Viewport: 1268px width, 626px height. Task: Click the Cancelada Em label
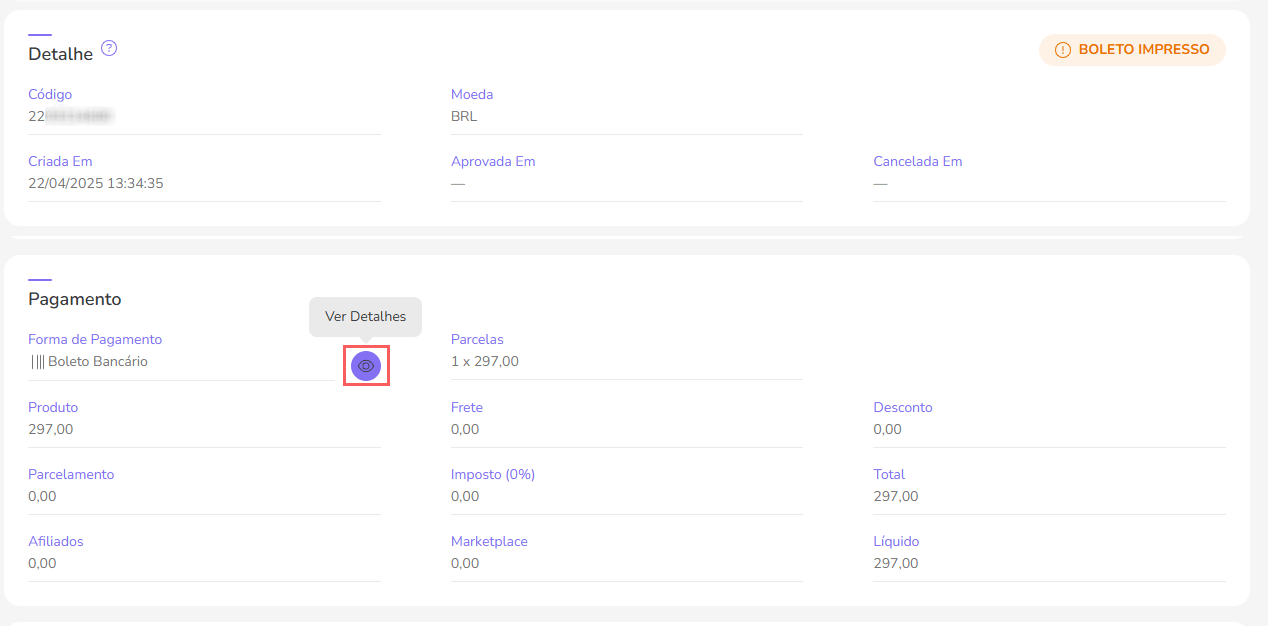tap(917, 161)
